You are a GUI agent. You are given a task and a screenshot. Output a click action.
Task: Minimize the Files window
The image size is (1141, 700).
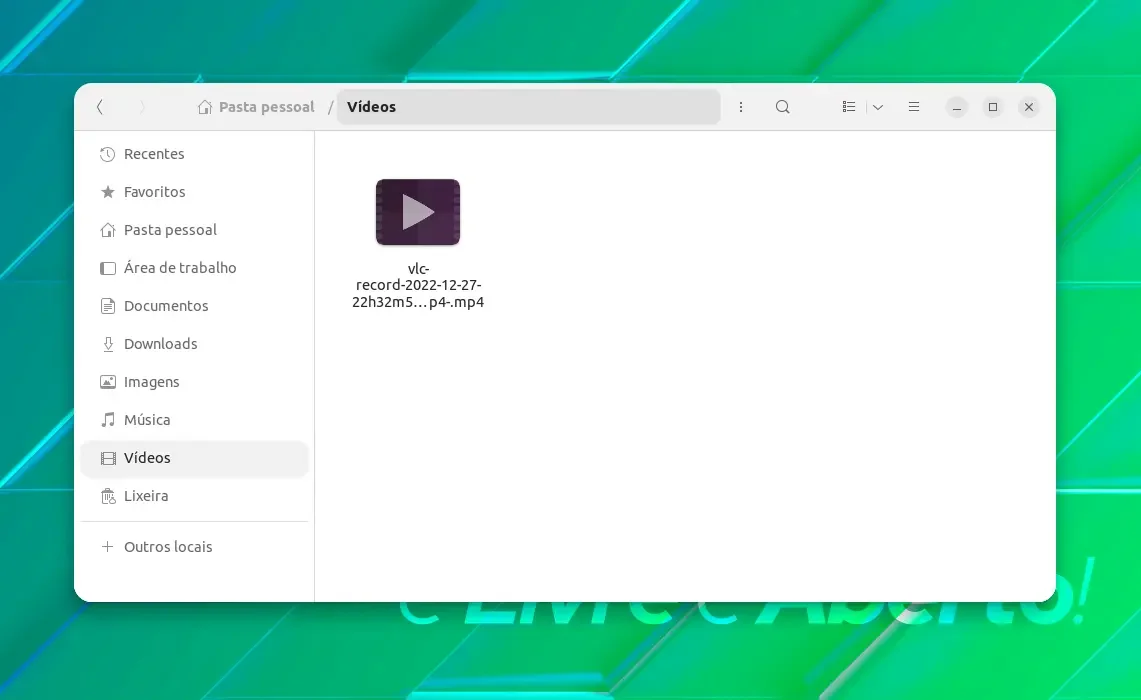point(957,108)
